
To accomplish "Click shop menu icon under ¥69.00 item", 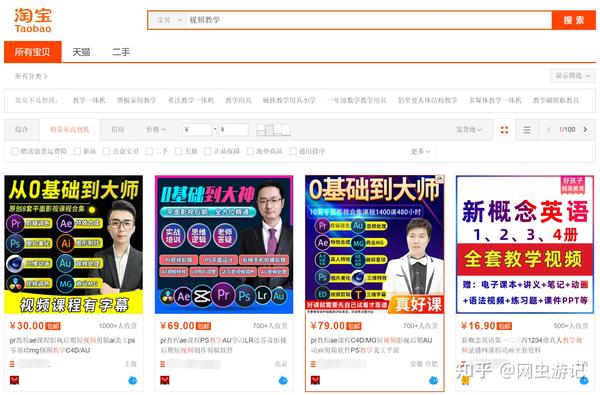I will [x=163, y=364].
